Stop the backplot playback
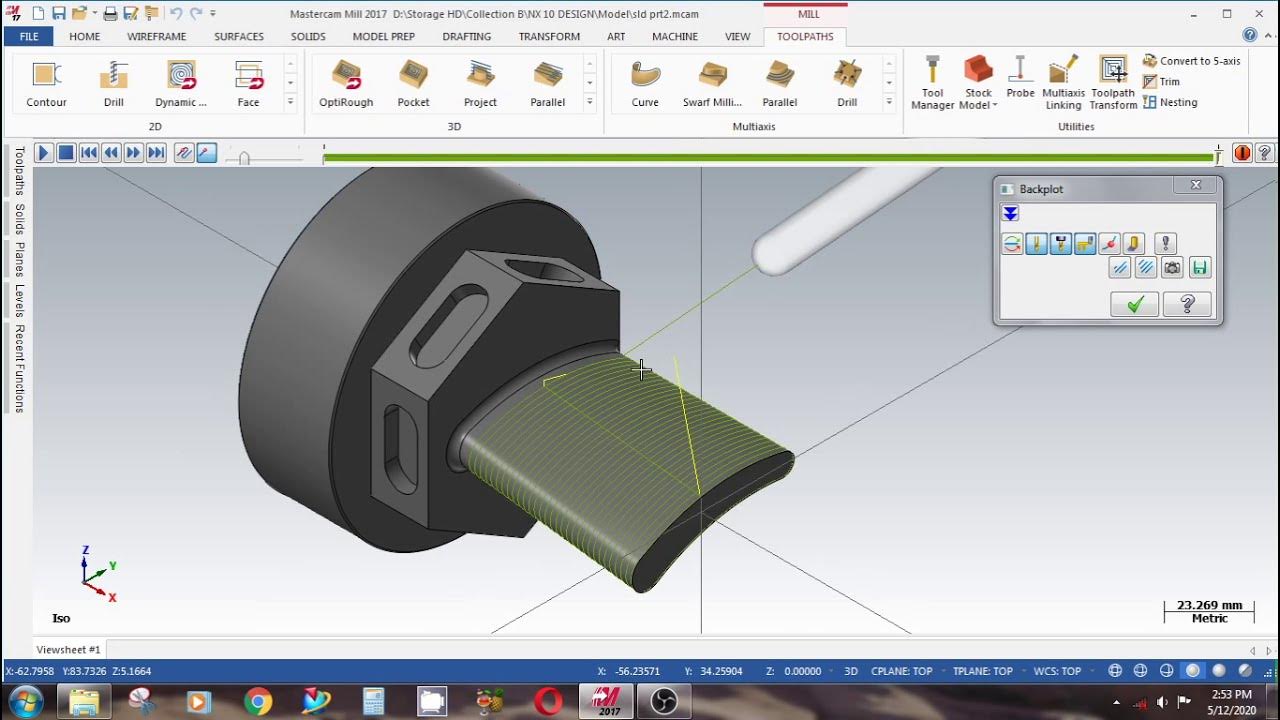 pos(66,153)
